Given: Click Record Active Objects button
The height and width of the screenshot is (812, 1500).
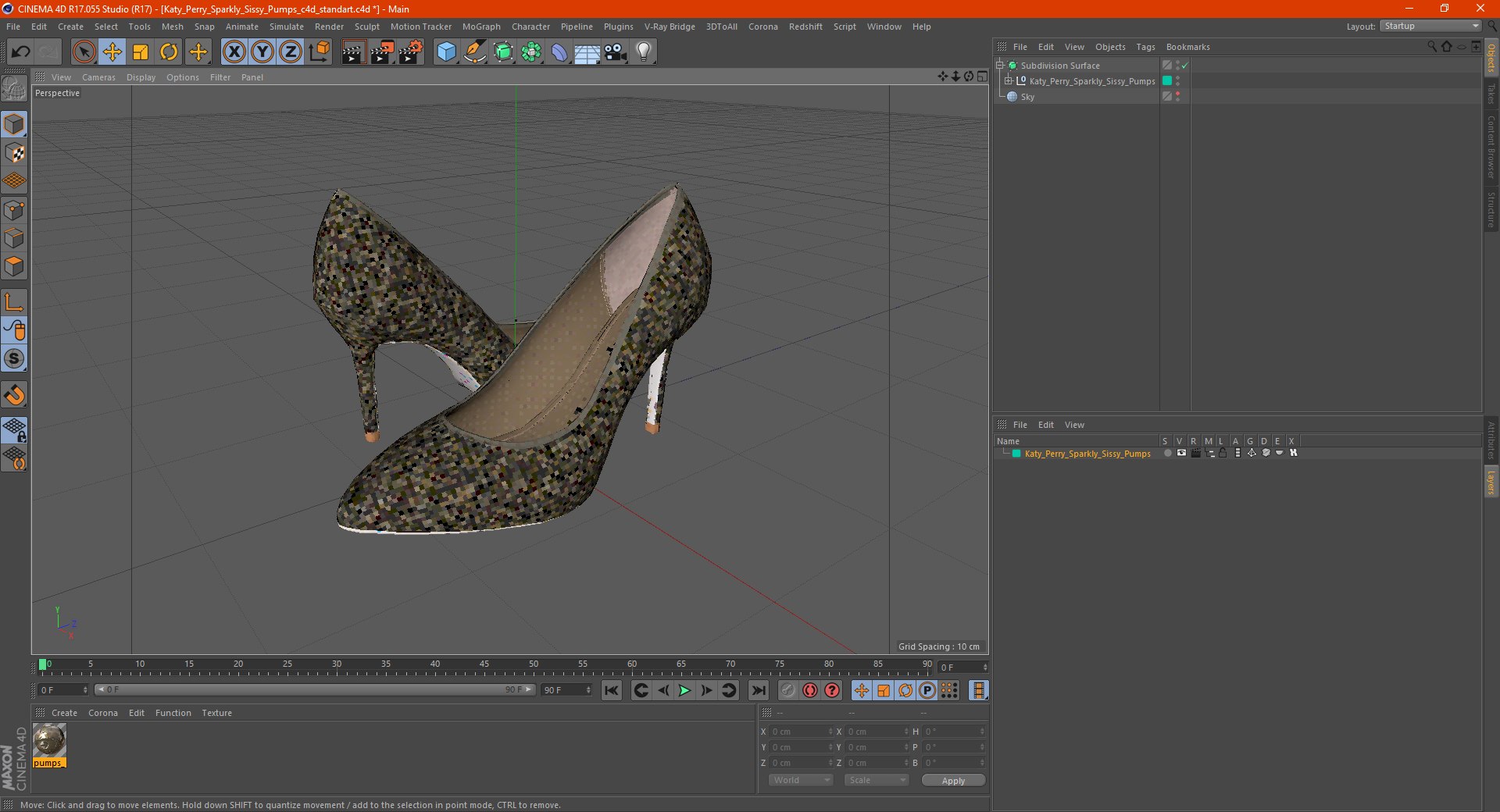Looking at the screenshot, I should tap(788, 690).
